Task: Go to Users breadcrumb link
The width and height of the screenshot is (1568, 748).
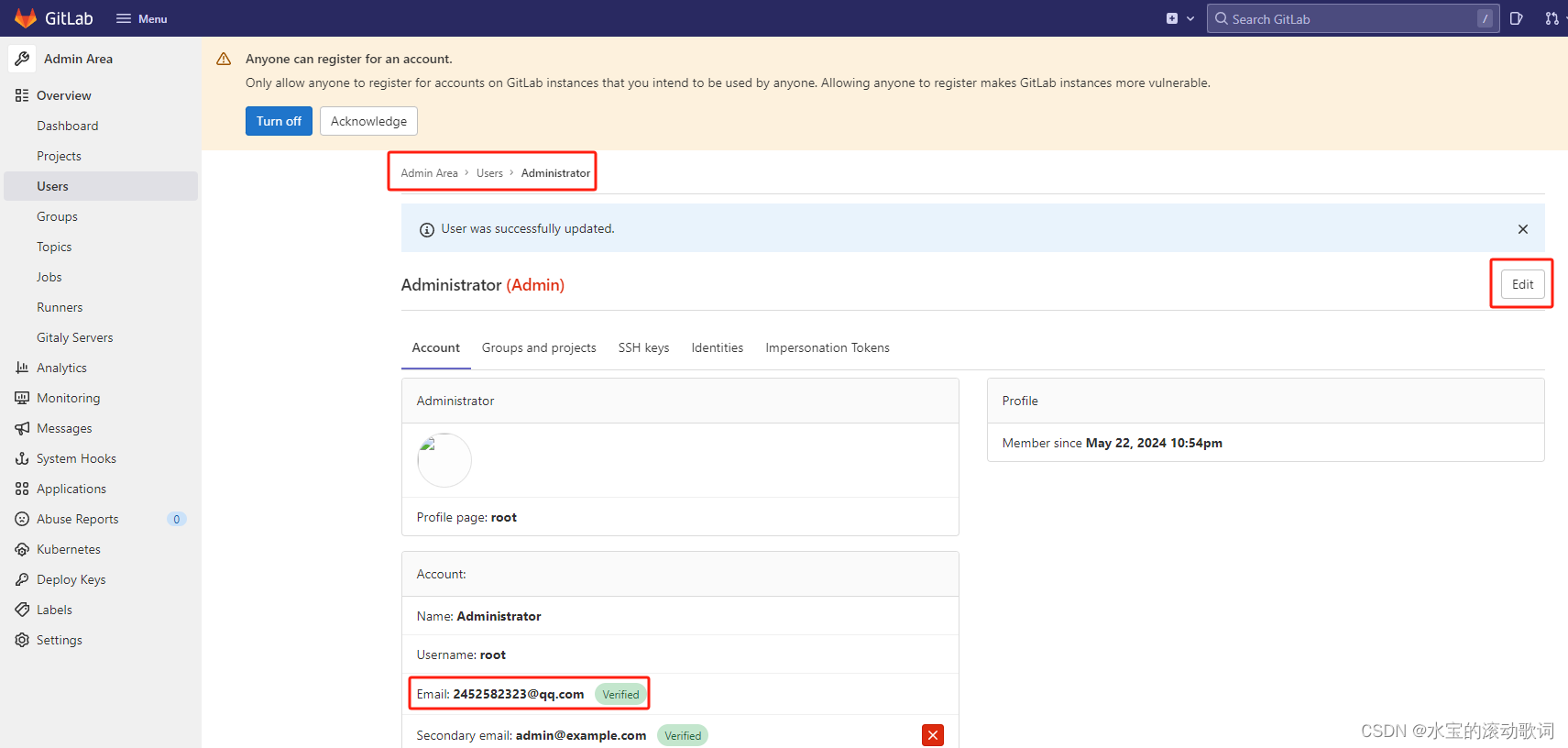Action: (x=489, y=173)
